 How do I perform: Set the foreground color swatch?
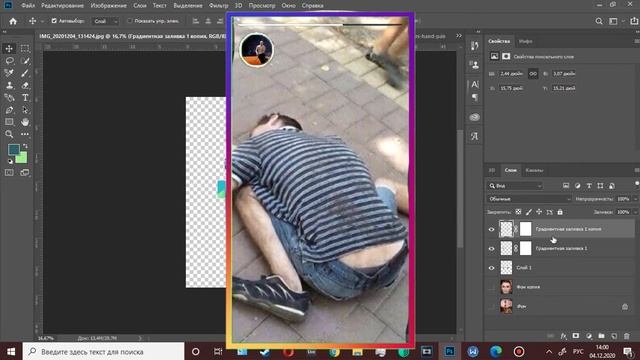click(x=14, y=149)
